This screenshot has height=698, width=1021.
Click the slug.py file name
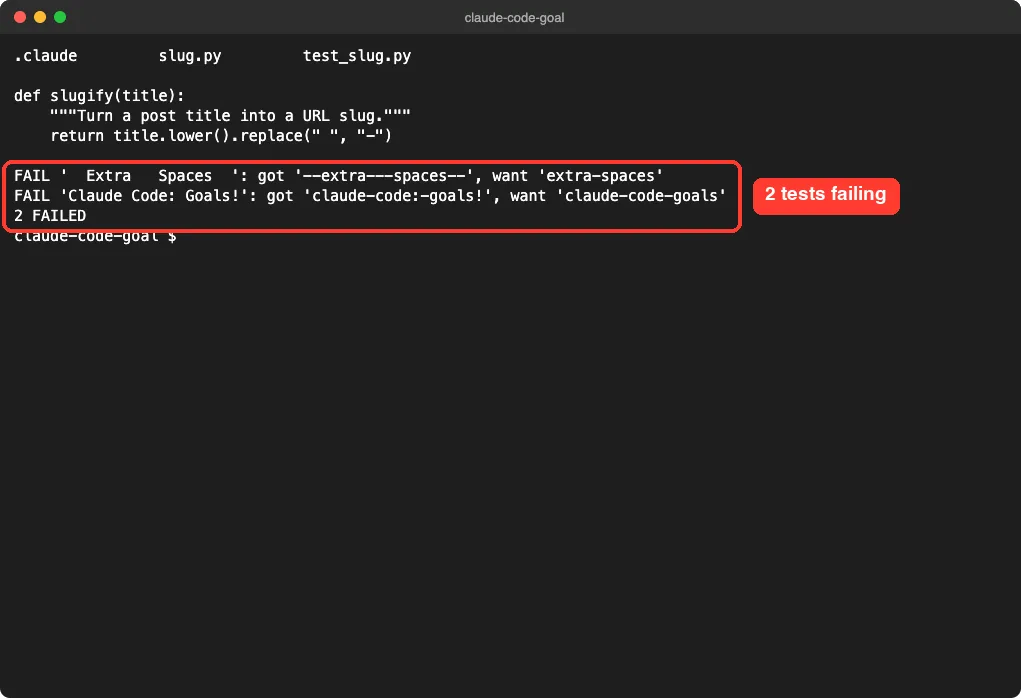click(189, 56)
